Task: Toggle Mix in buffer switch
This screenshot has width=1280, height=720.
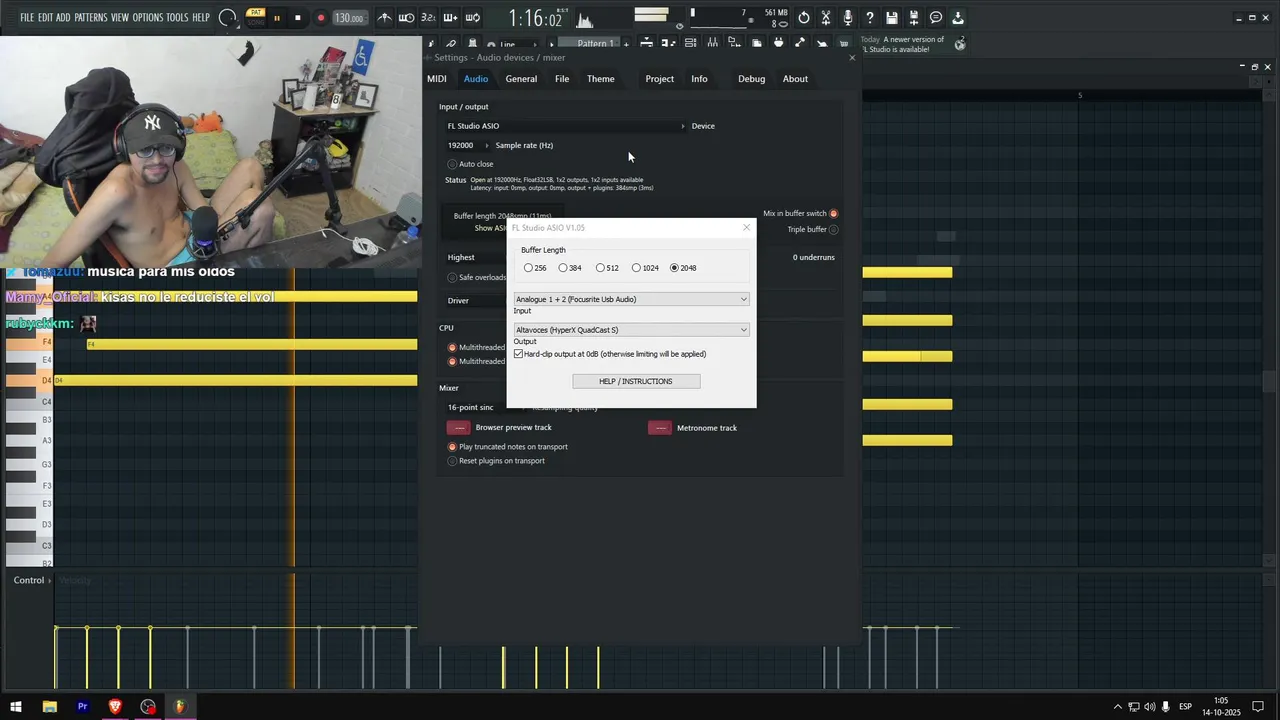Action: pyautogui.click(x=833, y=213)
